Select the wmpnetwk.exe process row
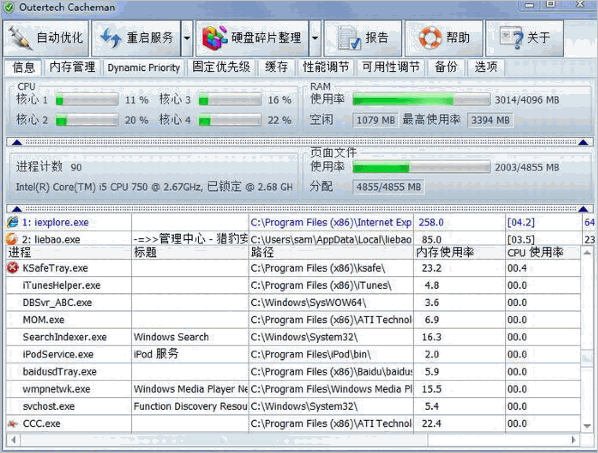Viewport: 598px width, 453px height. (293, 389)
